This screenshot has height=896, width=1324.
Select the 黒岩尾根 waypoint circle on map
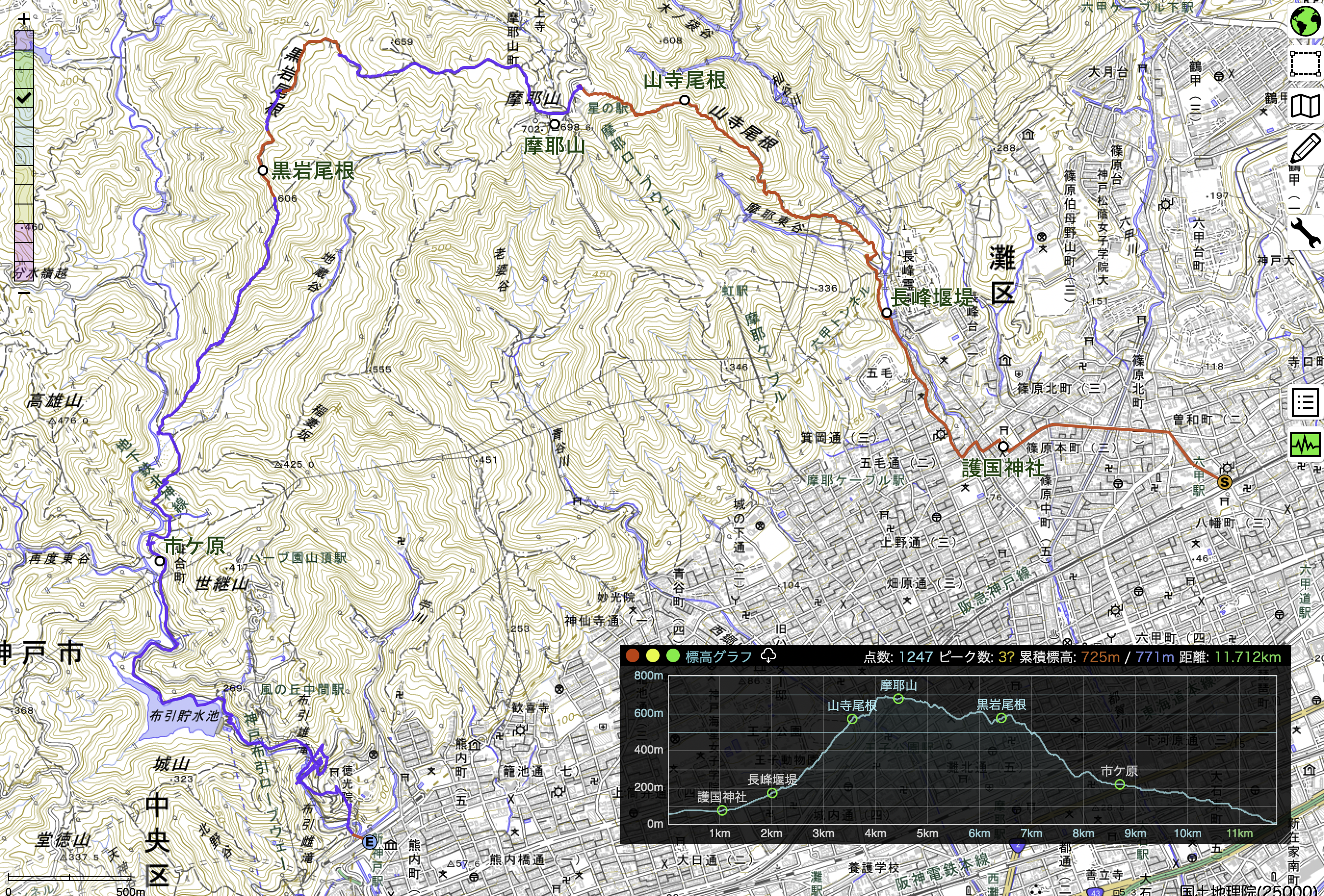pos(263,170)
